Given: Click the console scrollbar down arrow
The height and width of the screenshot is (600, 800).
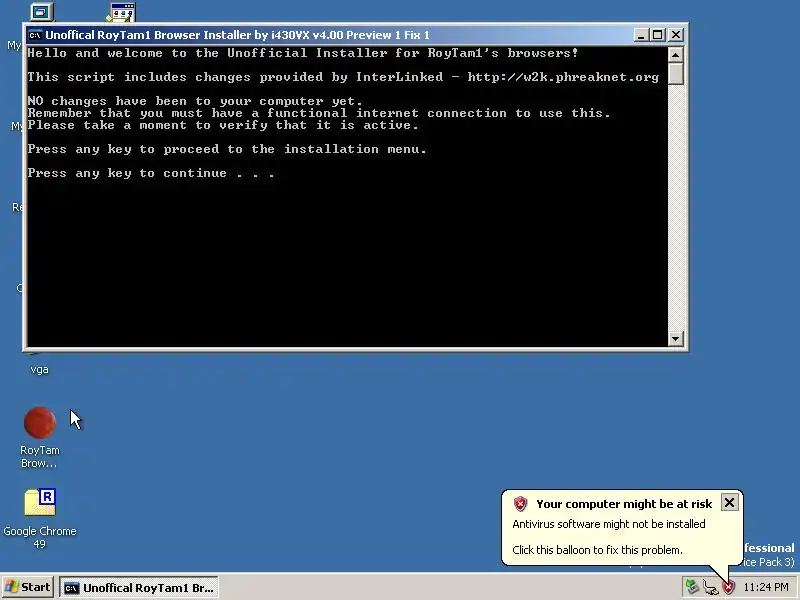Looking at the screenshot, I should (676, 338).
